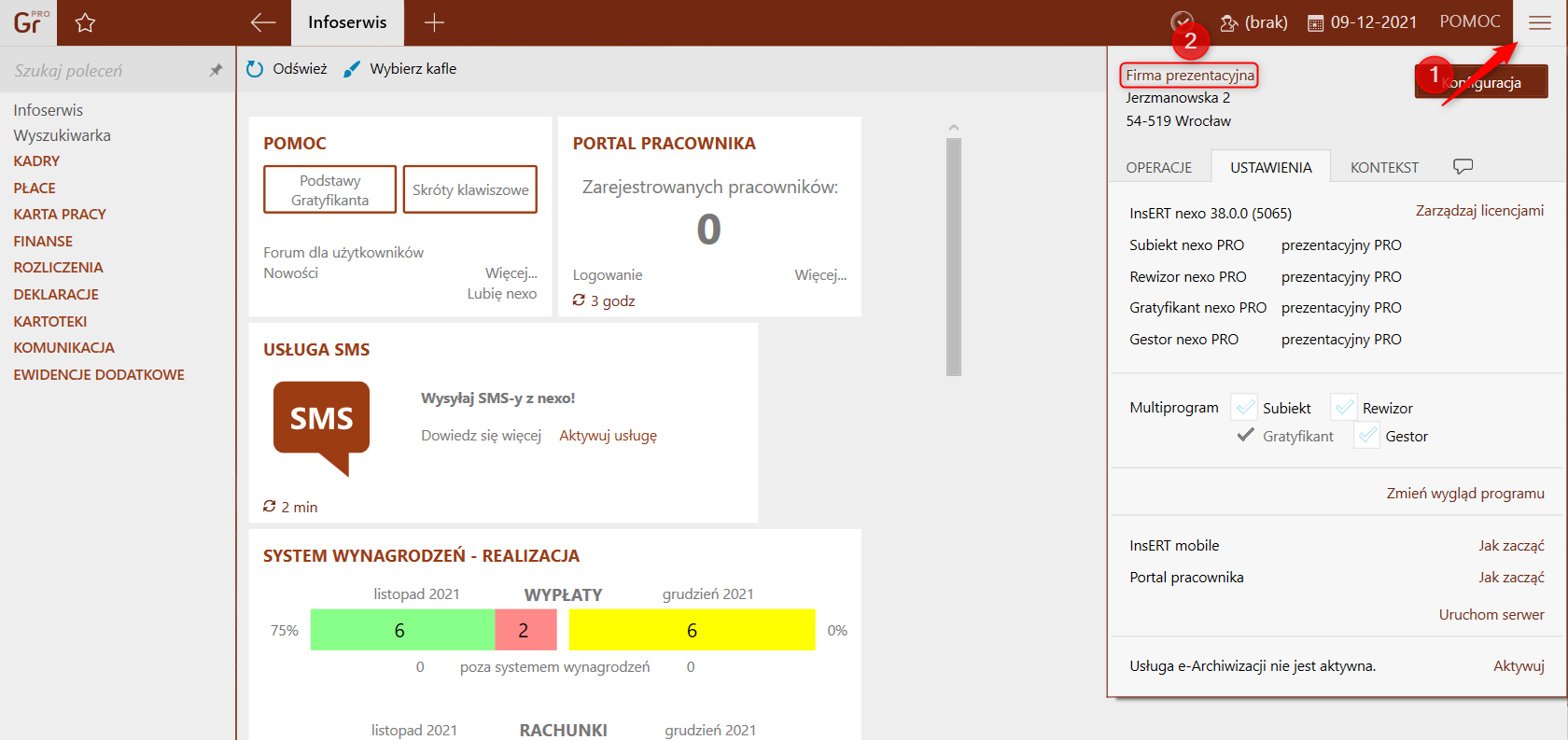Open the POMOC menu in top bar
The width and height of the screenshot is (1568, 740).
[x=1470, y=21]
